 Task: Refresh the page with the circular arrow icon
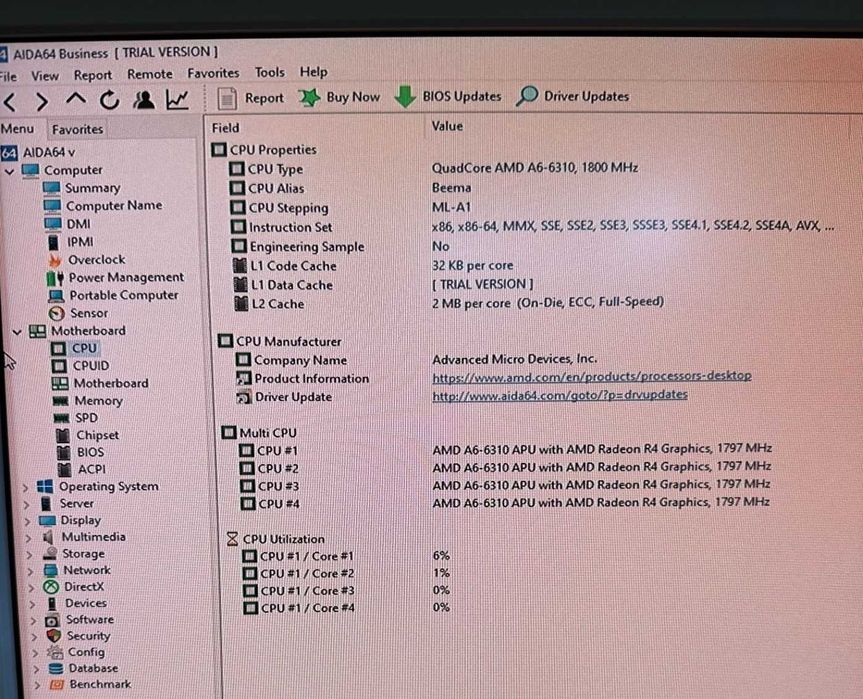pos(110,100)
